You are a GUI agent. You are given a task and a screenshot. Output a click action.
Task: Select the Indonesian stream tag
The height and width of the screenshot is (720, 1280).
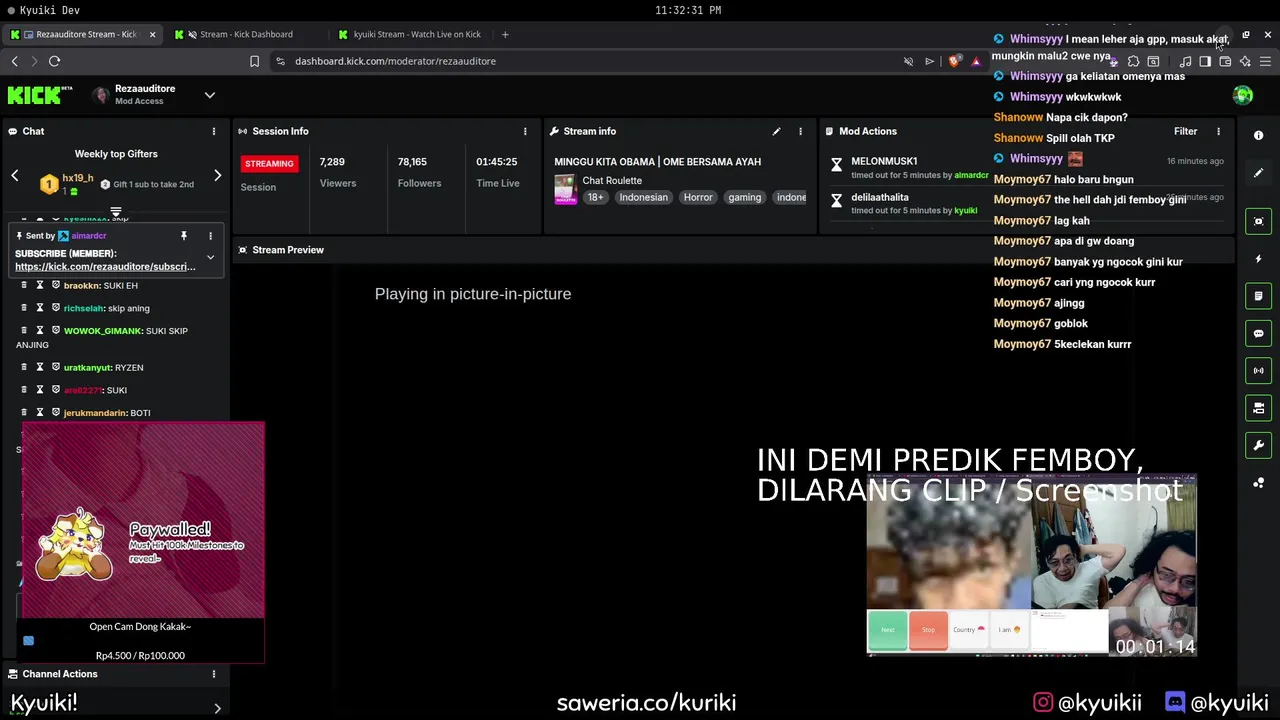tap(643, 198)
